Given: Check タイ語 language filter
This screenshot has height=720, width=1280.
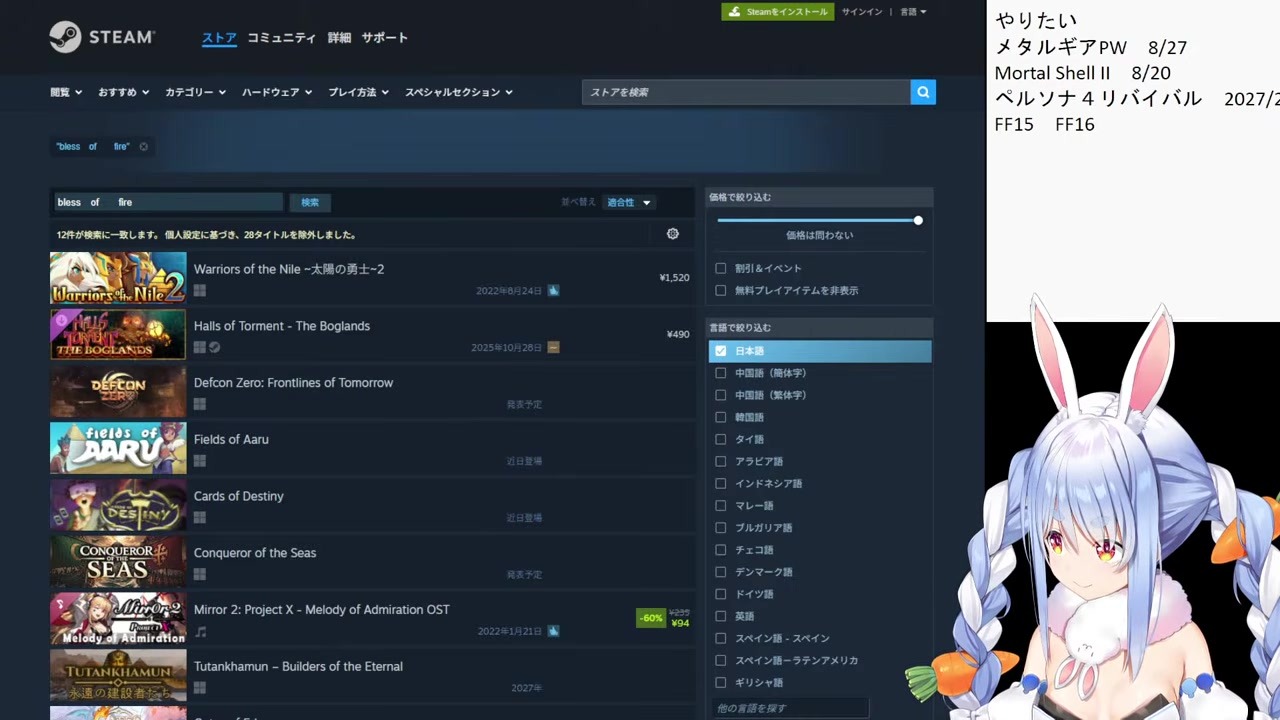Looking at the screenshot, I should pyautogui.click(x=720, y=439).
